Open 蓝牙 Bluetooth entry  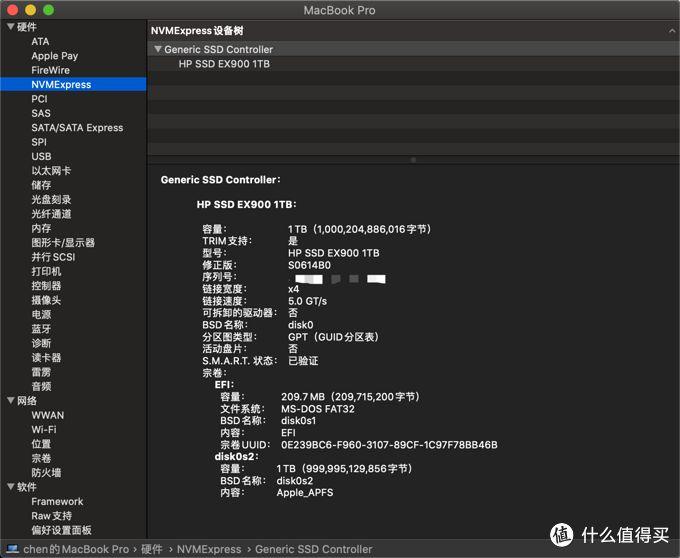[41, 329]
